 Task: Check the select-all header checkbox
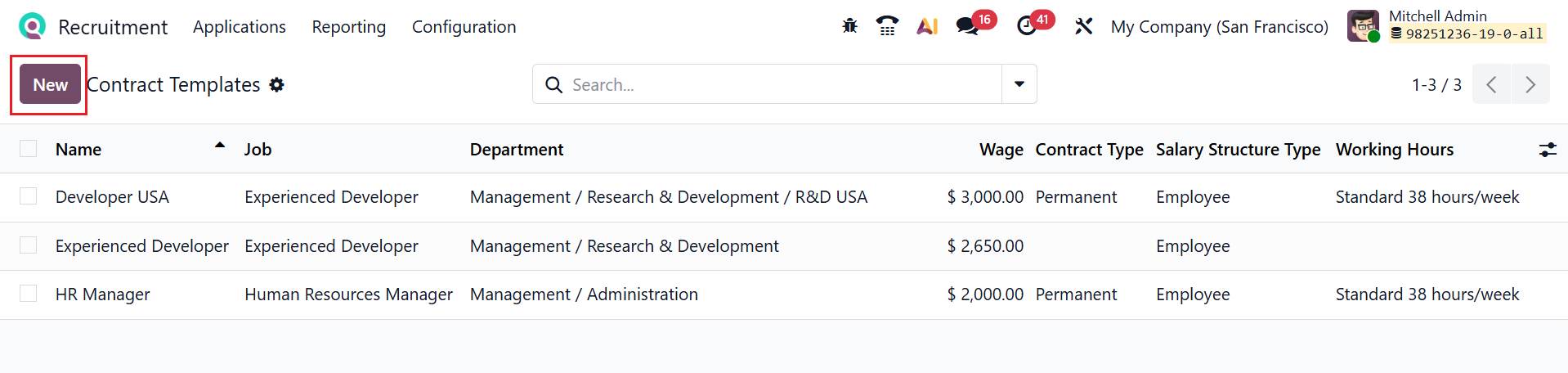[29, 149]
